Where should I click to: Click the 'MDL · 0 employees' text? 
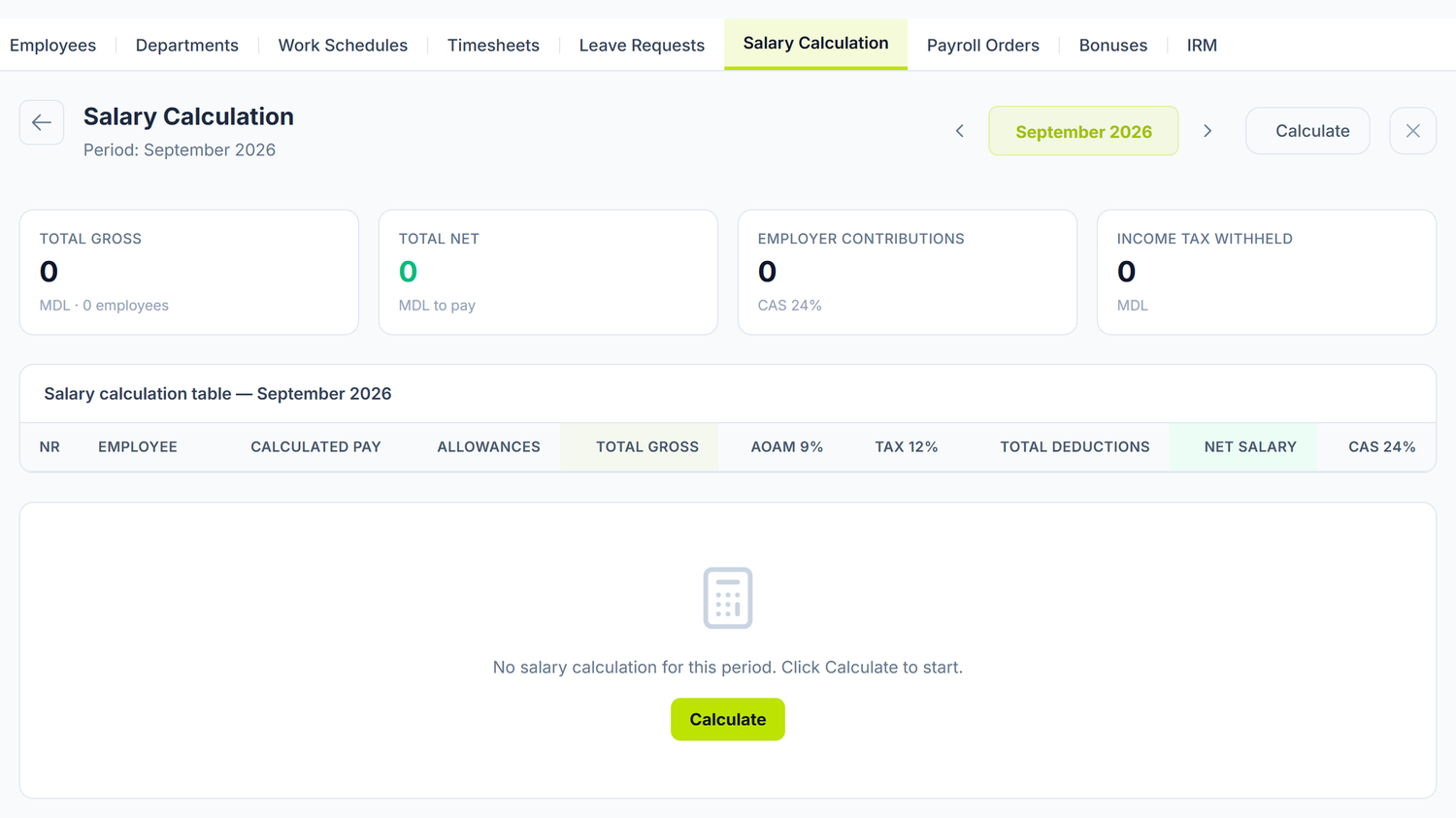coord(104,306)
